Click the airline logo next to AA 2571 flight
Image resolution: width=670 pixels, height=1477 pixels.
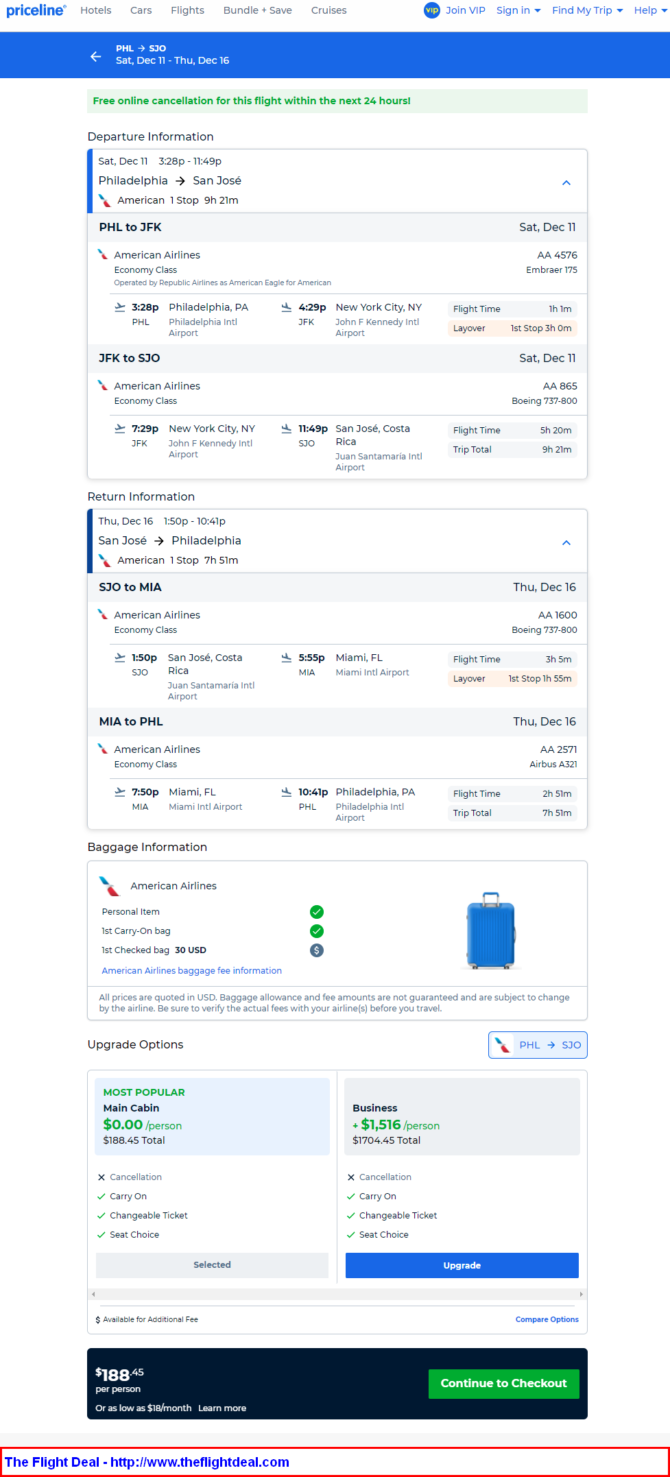tap(102, 748)
